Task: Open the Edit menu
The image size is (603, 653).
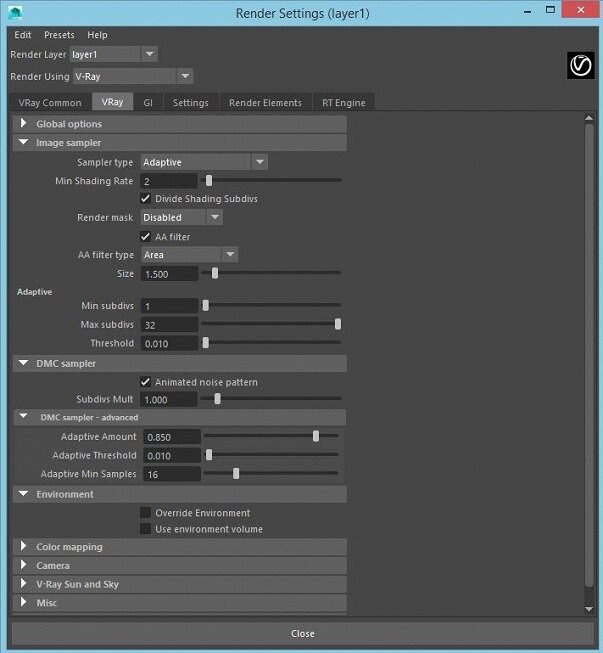Action: point(22,35)
